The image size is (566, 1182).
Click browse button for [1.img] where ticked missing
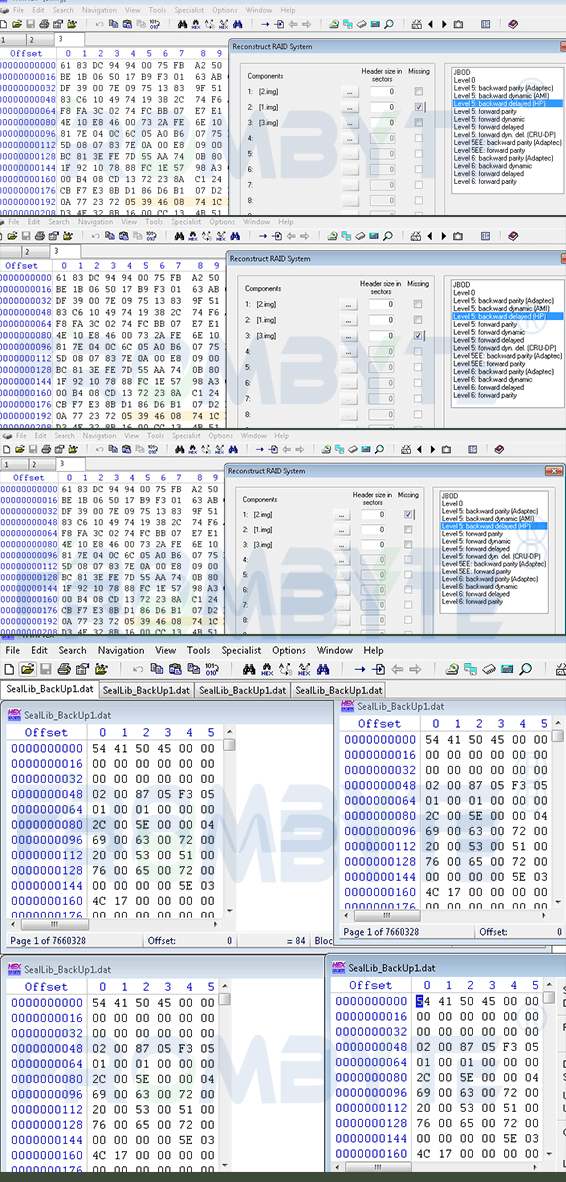click(x=350, y=107)
